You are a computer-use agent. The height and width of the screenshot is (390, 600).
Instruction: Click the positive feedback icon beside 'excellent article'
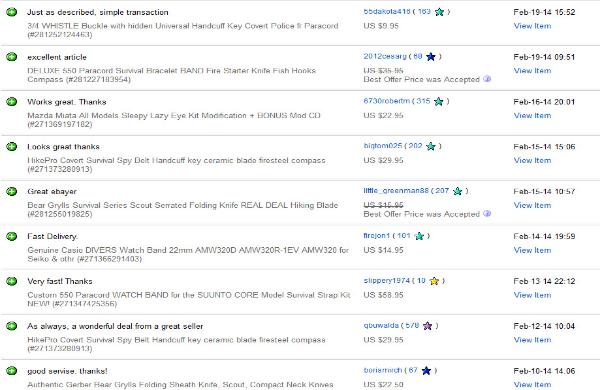(11, 57)
